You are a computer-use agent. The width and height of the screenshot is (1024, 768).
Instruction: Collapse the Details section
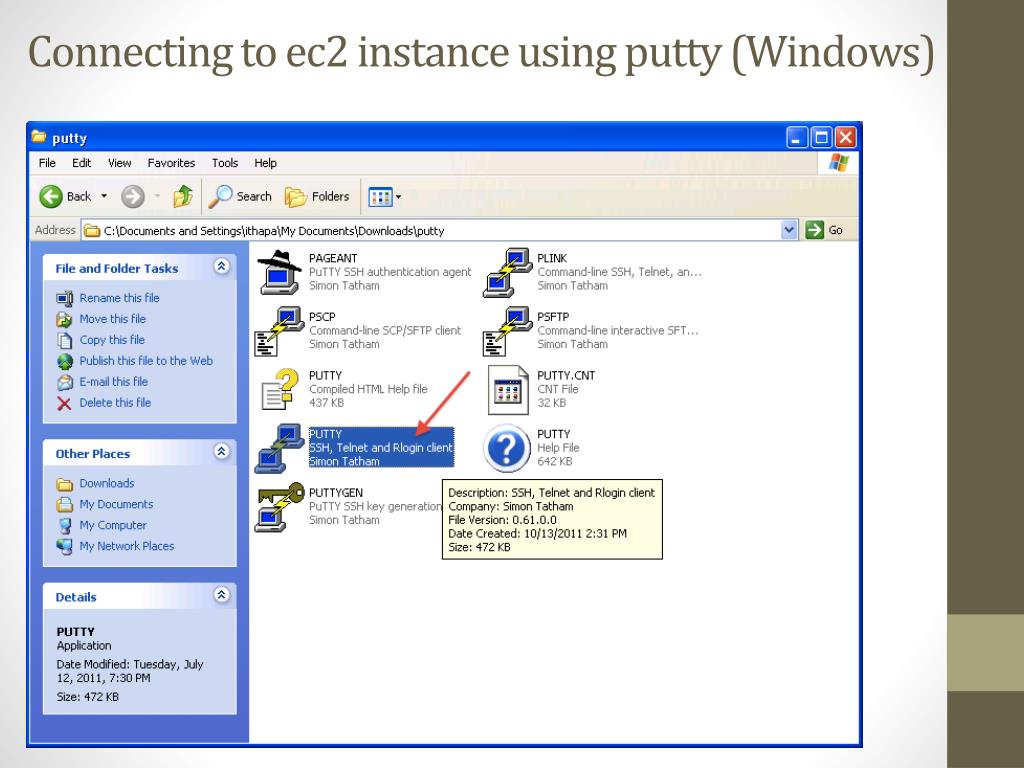click(x=221, y=594)
